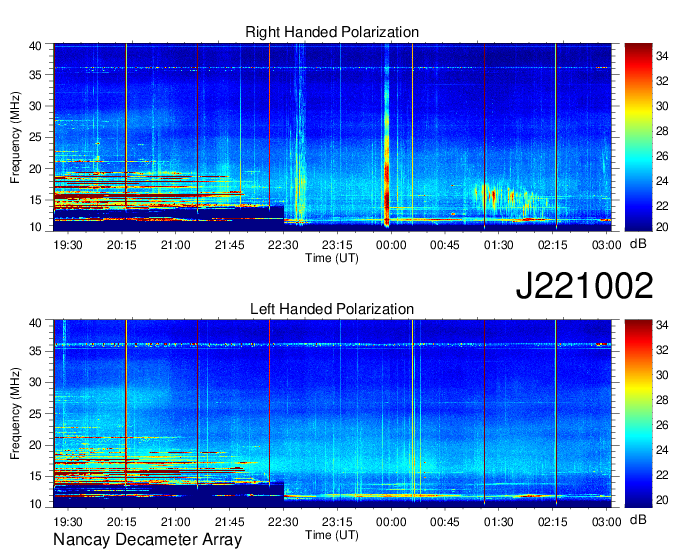This screenshot has width=680, height=552.
Task: Click "Time (UT)" label under left-handed plot
Action: (332, 535)
